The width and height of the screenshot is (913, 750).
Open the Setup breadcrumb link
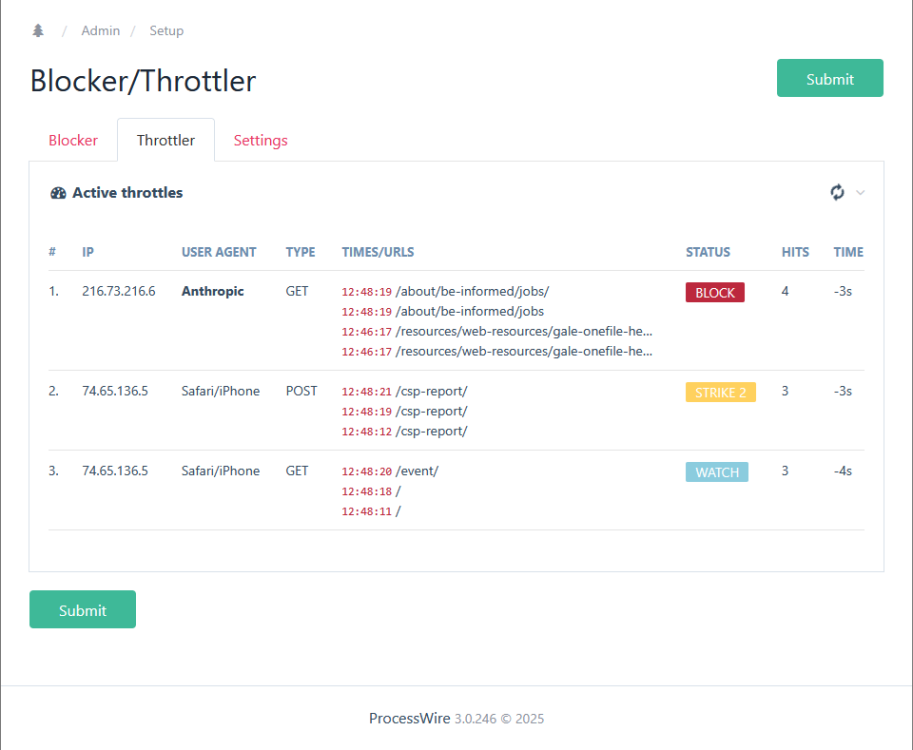(x=166, y=31)
